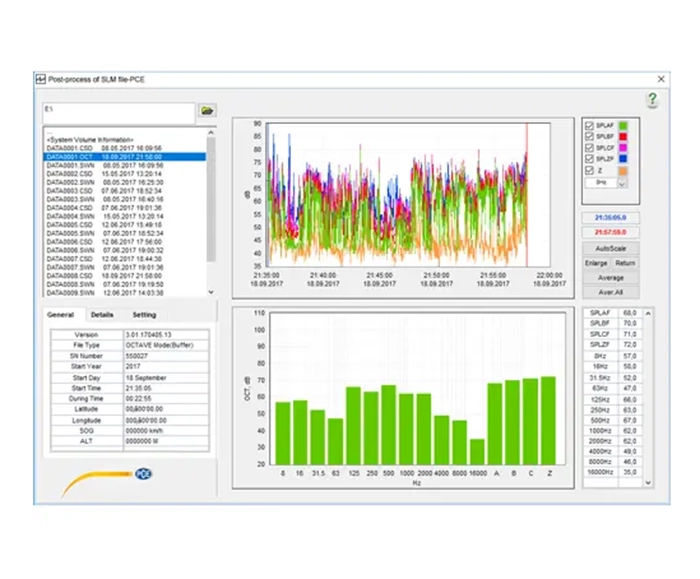The image size is (700, 579).
Task: Click the green SPLAF color swatch
Action: point(622,125)
